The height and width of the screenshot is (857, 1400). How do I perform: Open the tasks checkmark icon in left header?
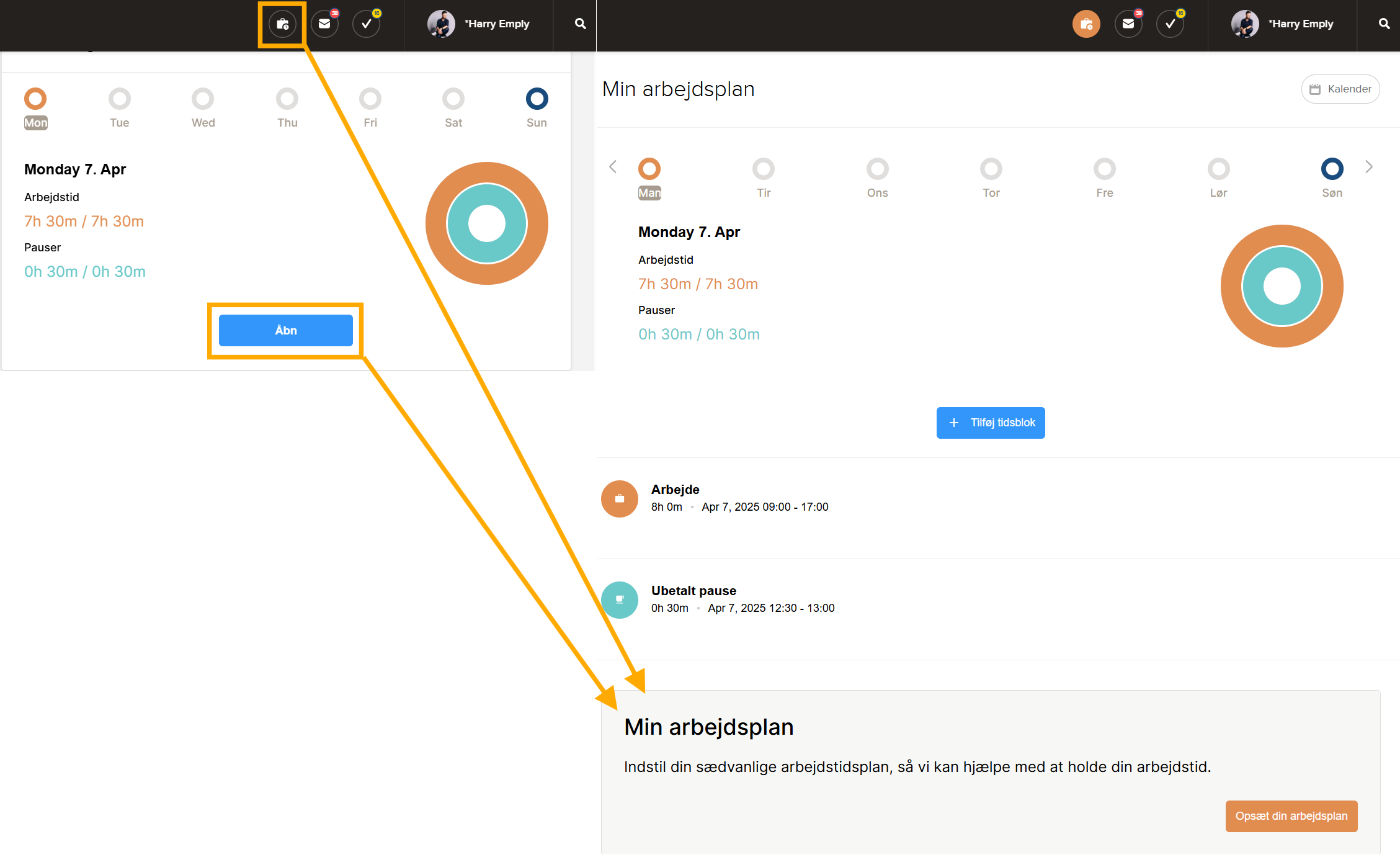click(x=367, y=24)
